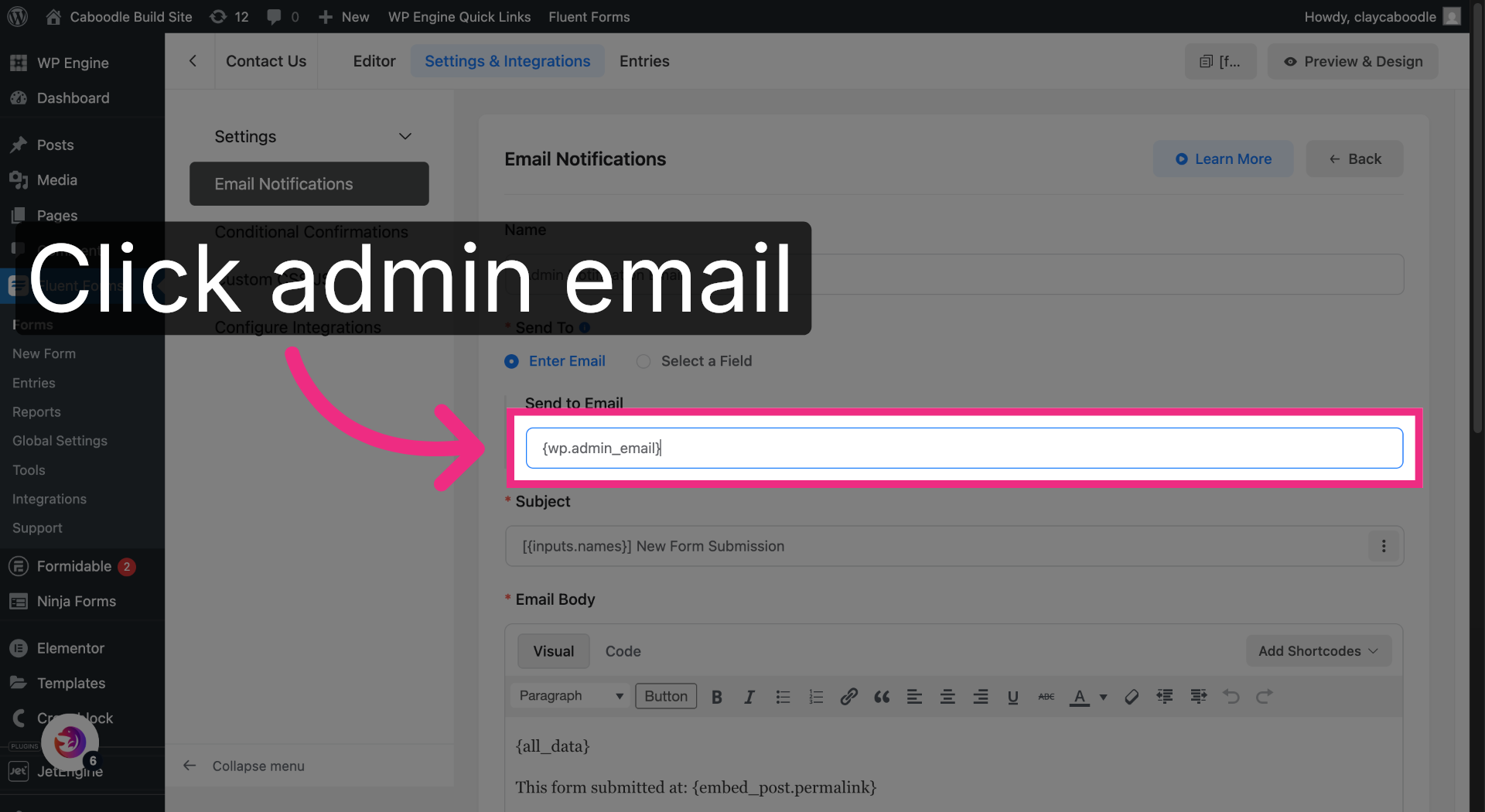Click the user avatar next to claycaboodle
Image resolution: width=1485 pixels, height=812 pixels.
coord(1452,16)
